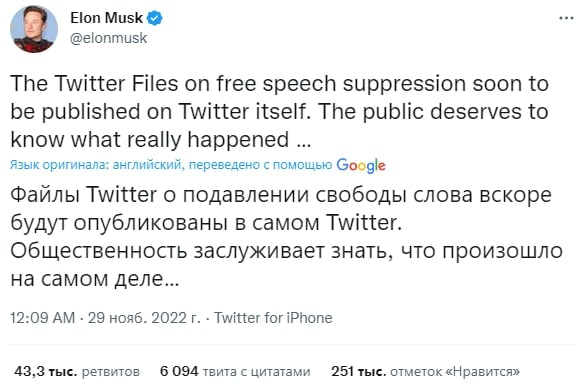
Task: Open the 'Twitter for iPhone' source link
Action: pyautogui.click(x=273, y=318)
